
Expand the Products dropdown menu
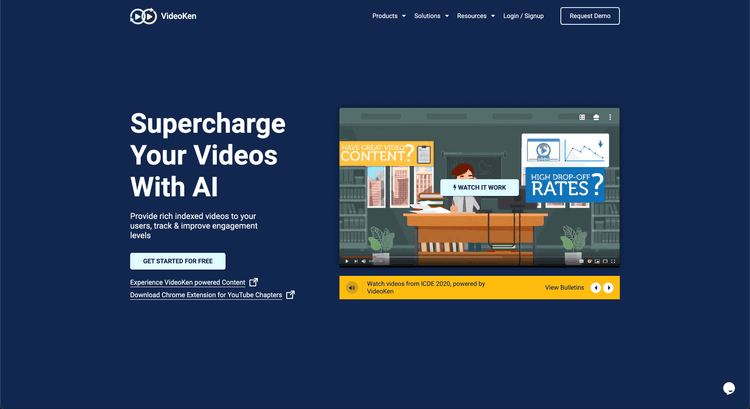coord(388,16)
